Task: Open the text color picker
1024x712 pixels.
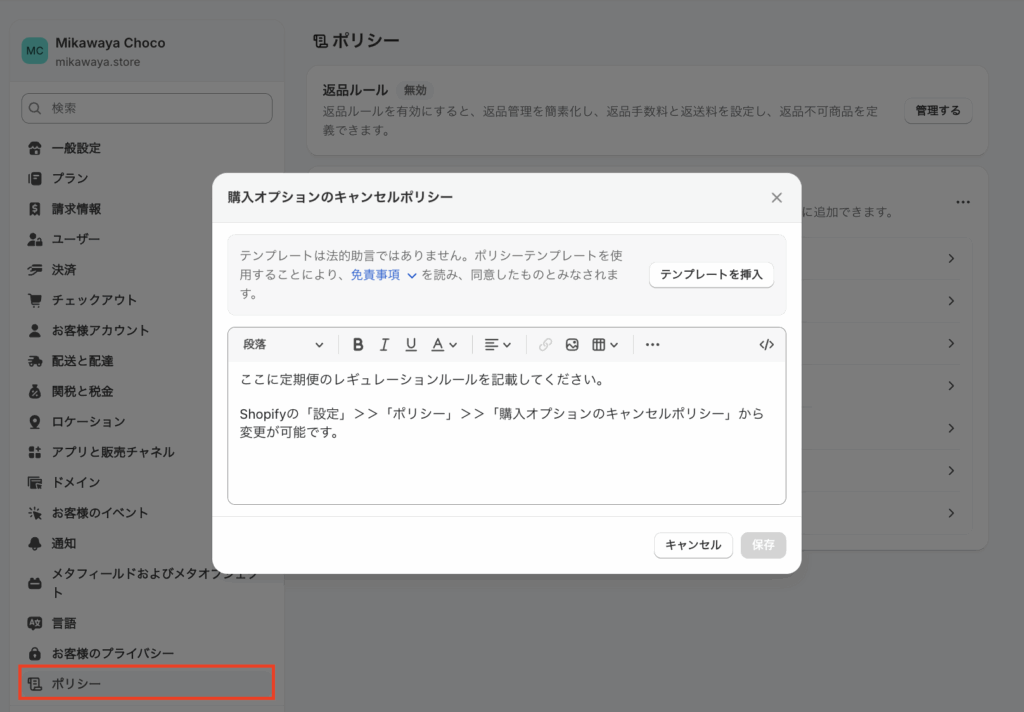Action: pyautogui.click(x=444, y=344)
